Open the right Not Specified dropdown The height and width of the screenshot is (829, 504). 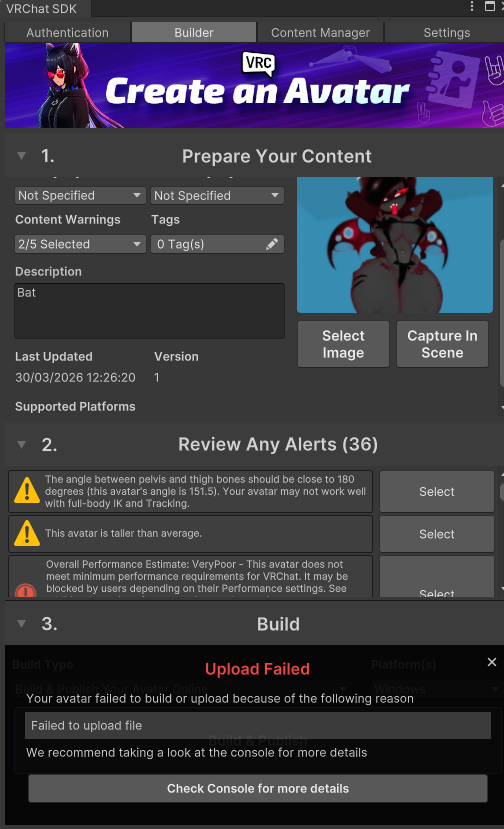[x=217, y=196]
